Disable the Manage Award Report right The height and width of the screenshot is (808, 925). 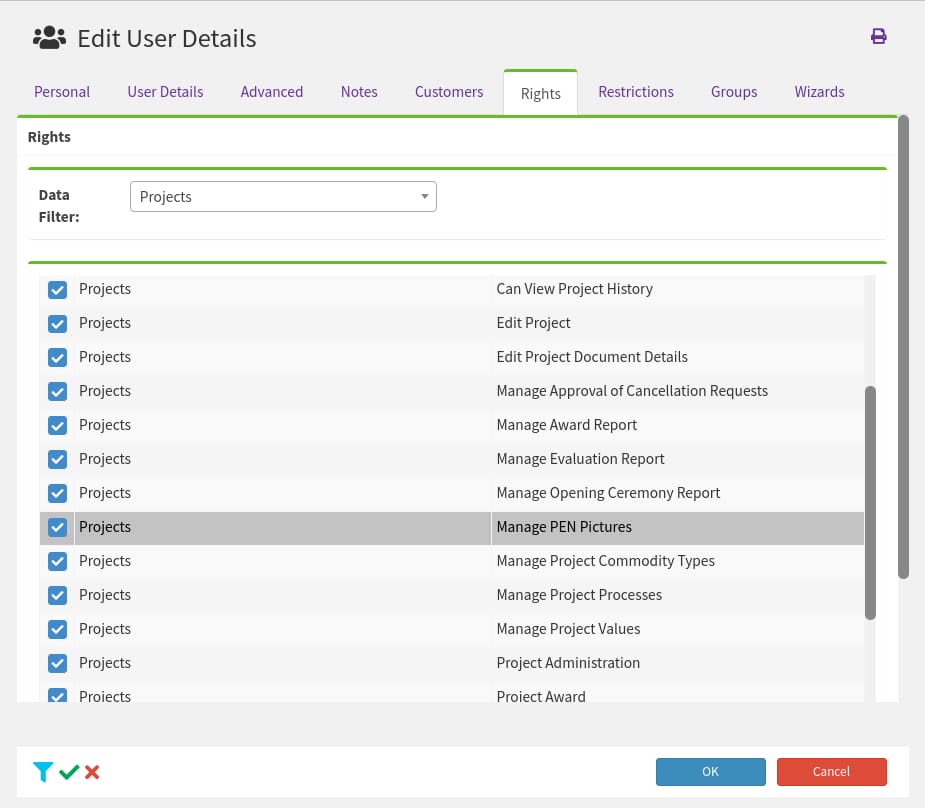57,425
